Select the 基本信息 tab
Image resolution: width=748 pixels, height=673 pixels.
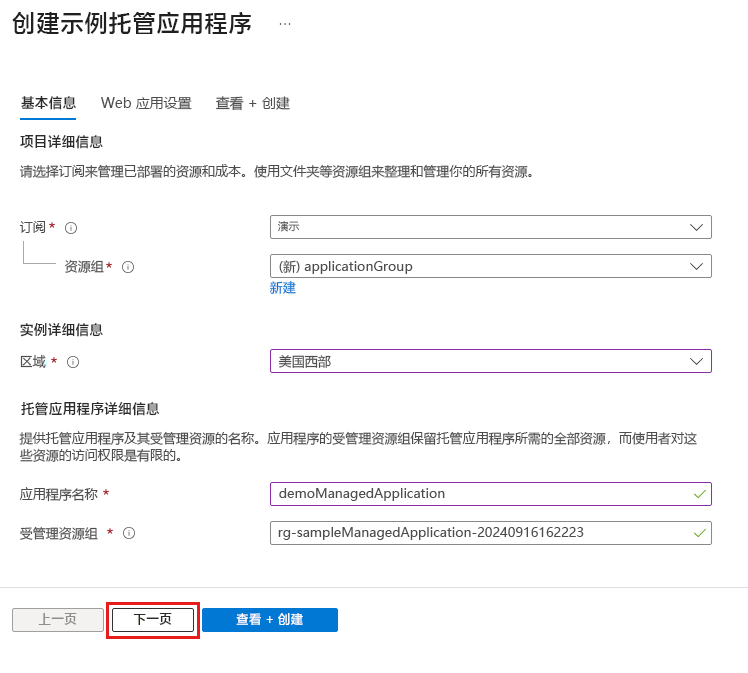tap(48, 103)
